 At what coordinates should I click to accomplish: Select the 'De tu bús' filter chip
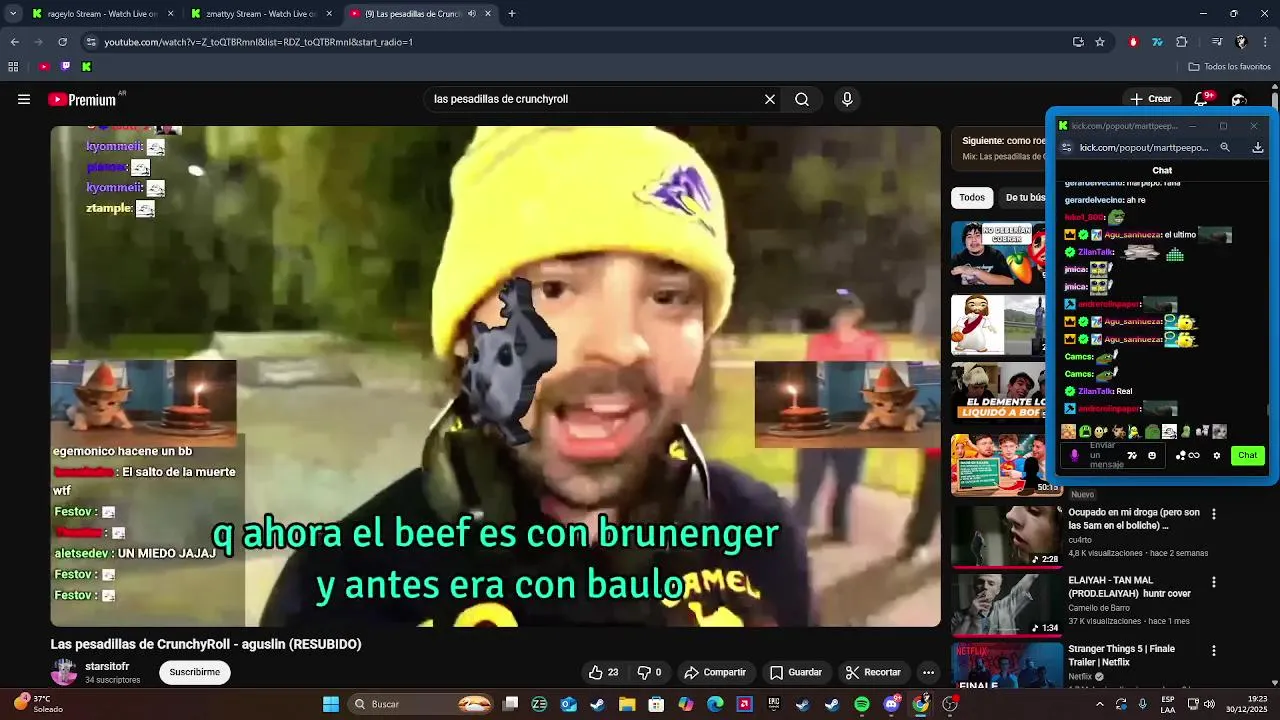click(1023, 197)
